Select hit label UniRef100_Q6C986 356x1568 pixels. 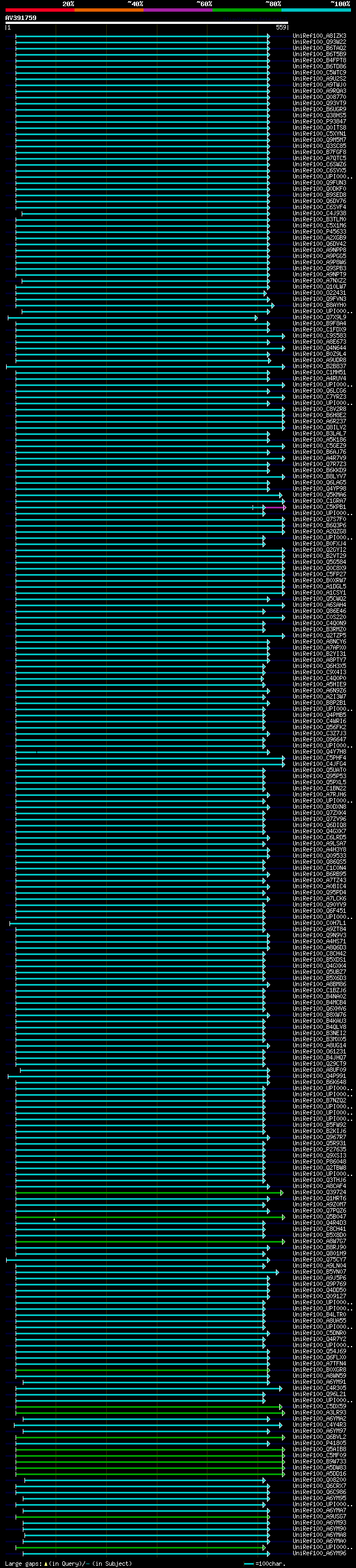coord(319,1492)
